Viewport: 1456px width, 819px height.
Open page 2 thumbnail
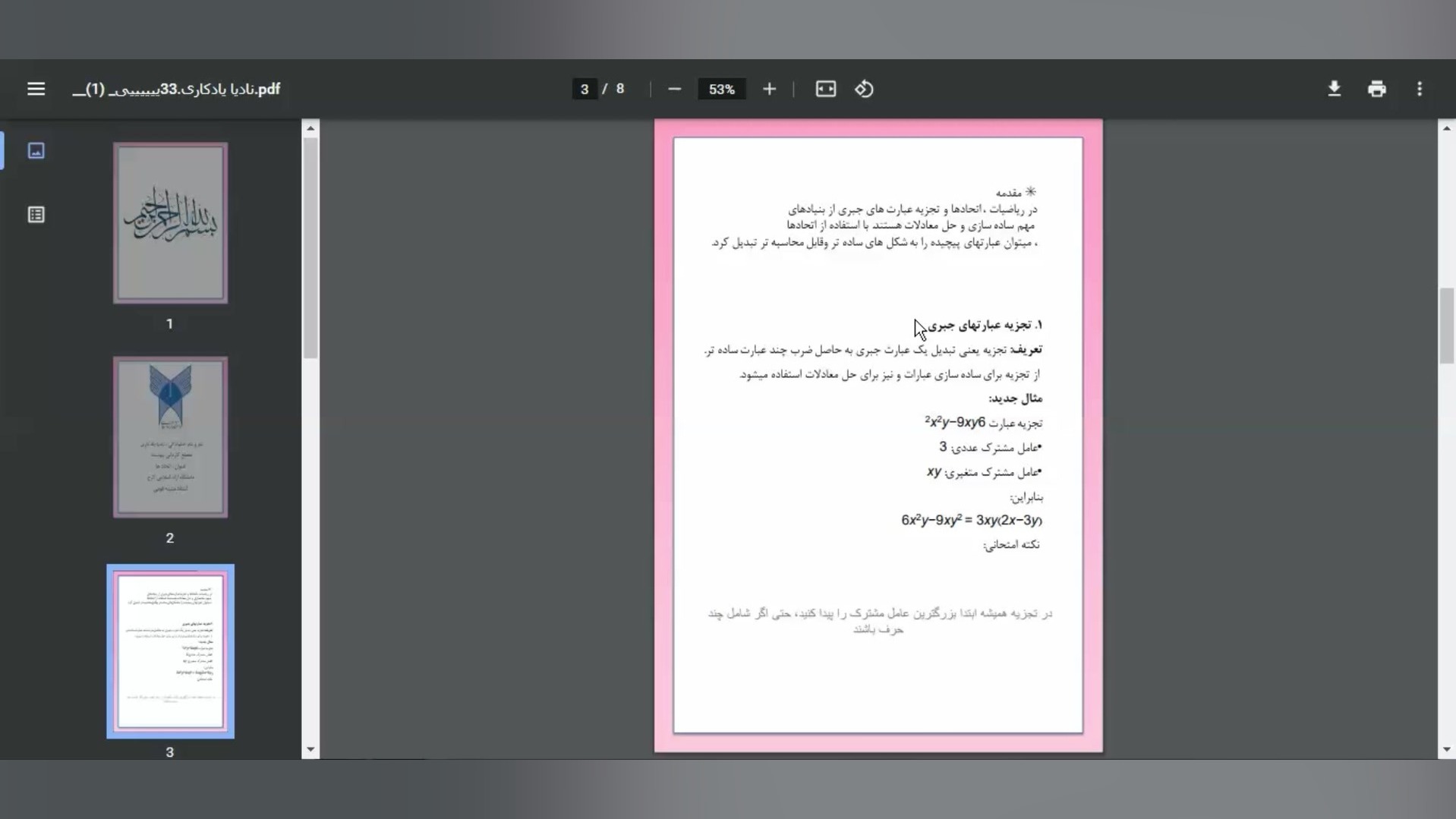pyautogui.click(x=170, y=437)
